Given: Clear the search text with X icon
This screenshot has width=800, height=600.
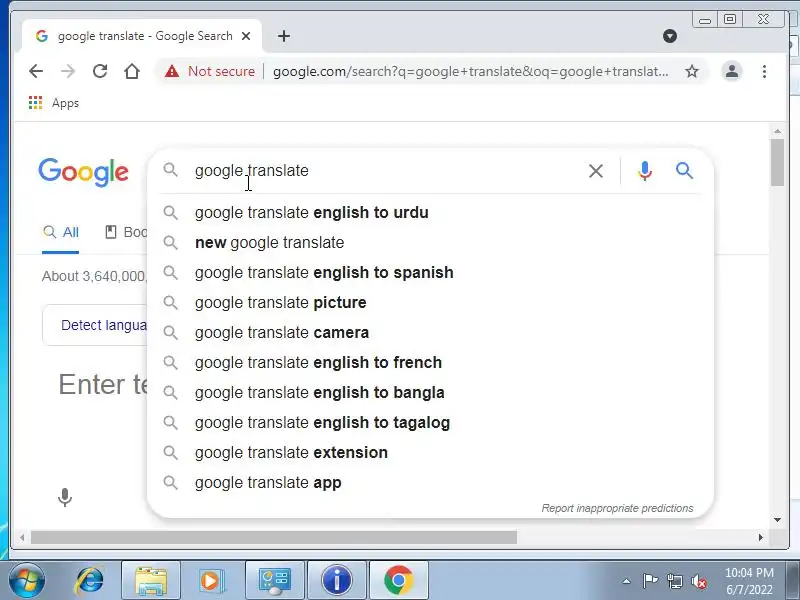Looking at the screenshot, I should coord(596,171).
